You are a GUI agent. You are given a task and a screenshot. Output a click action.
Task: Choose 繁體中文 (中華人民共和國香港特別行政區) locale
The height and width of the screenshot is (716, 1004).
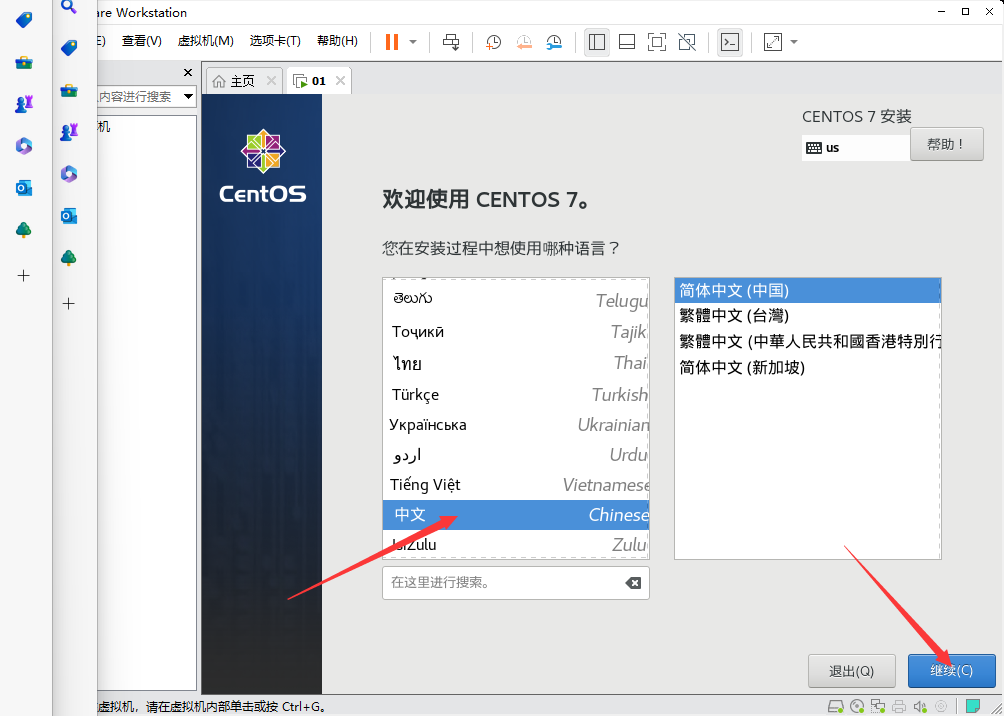tap(807, 341)
